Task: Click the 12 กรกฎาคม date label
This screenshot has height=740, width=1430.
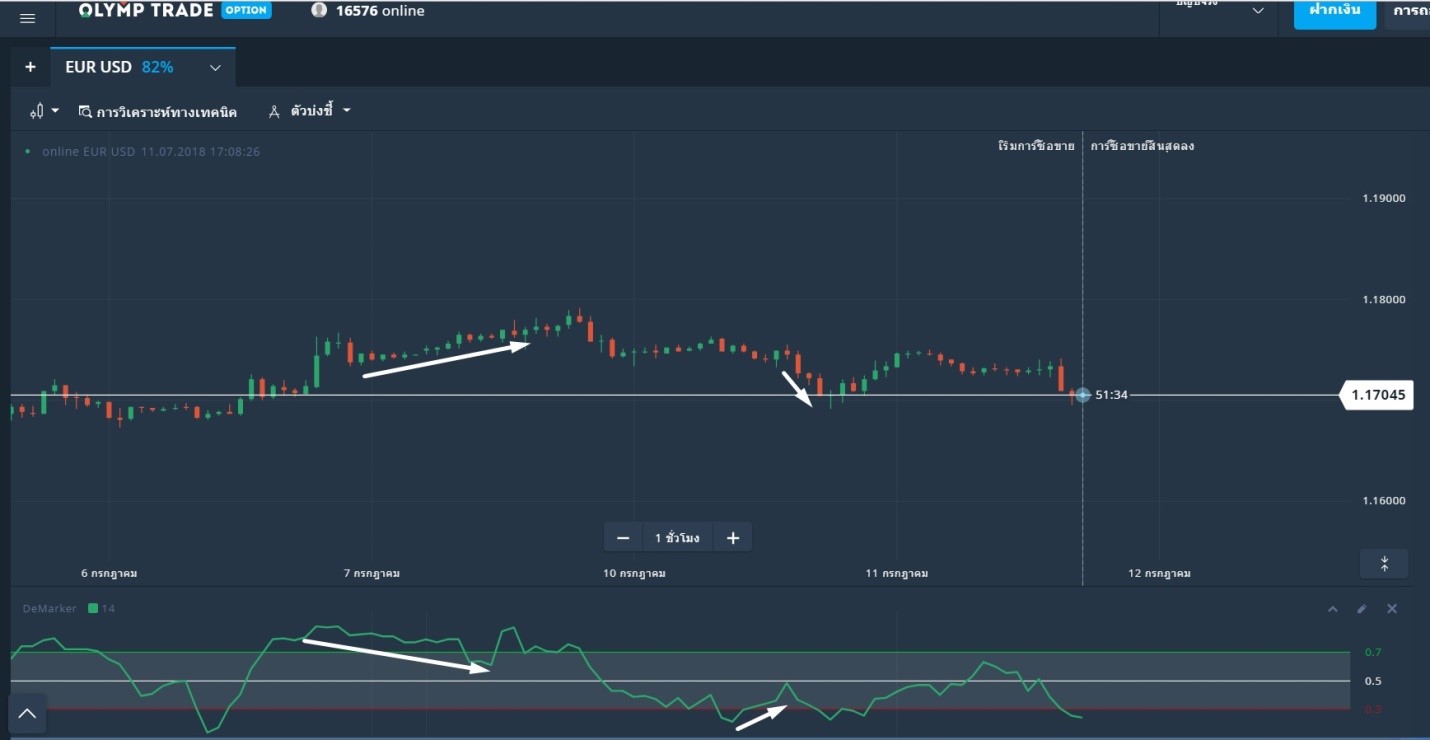Action: 1160,574
